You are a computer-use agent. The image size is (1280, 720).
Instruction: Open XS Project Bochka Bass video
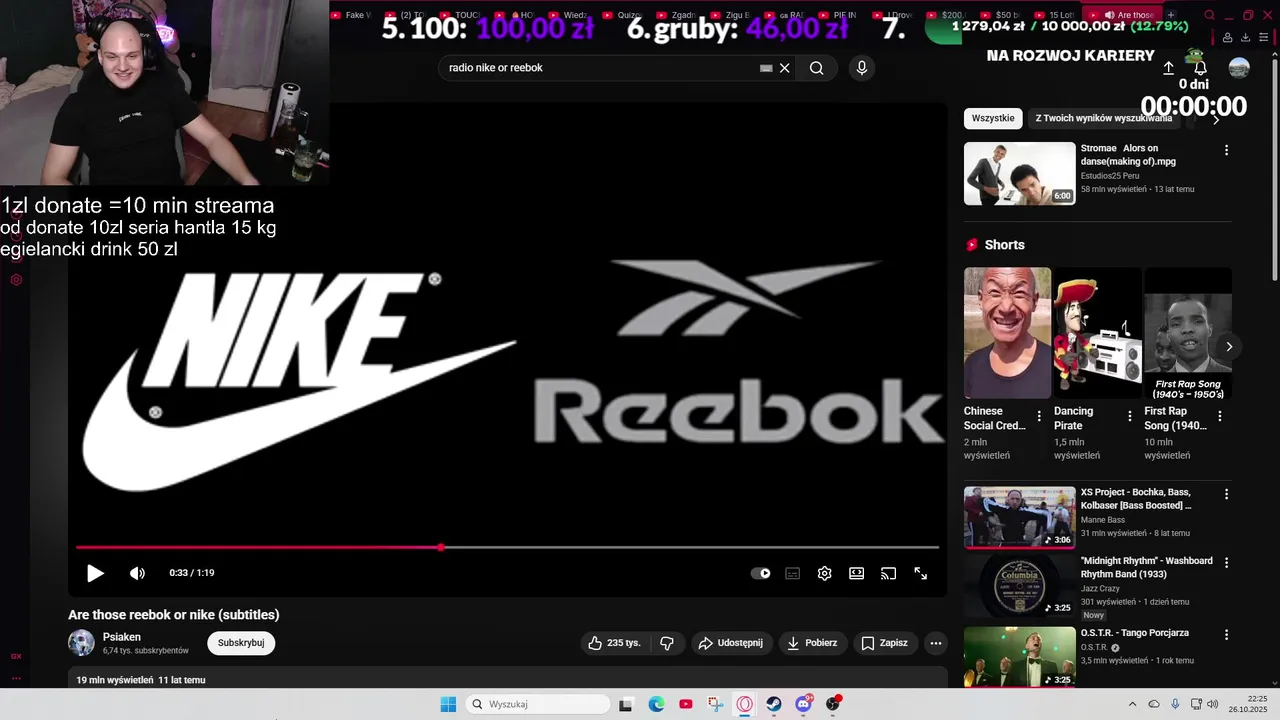[x=1019, y=517]
